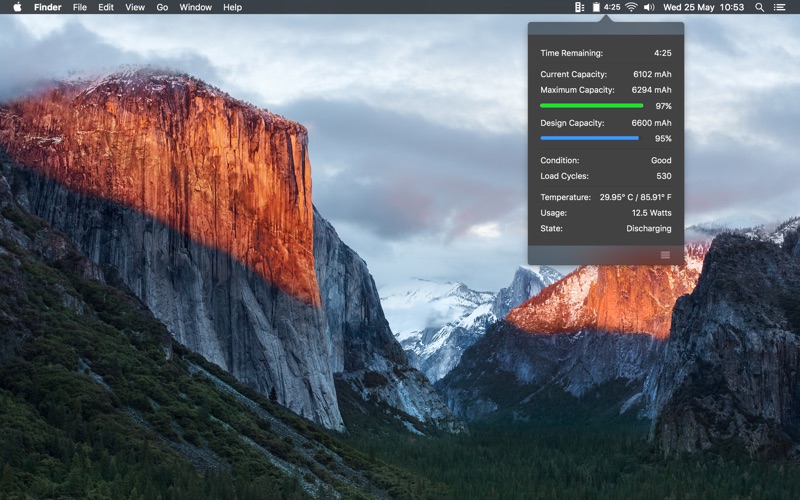Click the battery icon in menu bar
The height and width of the screenshot is (500, 800).
click(x=596, y=7)
